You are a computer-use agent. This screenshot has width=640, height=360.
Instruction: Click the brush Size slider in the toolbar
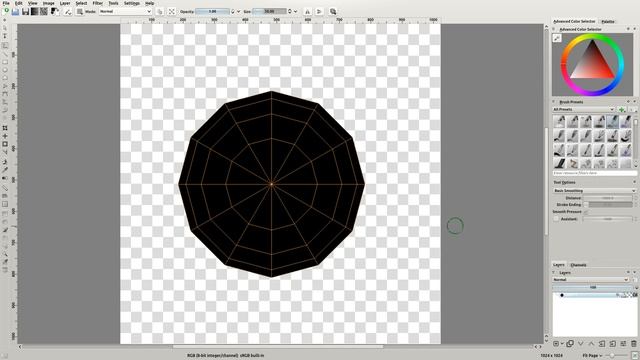[x=269, y=11]
